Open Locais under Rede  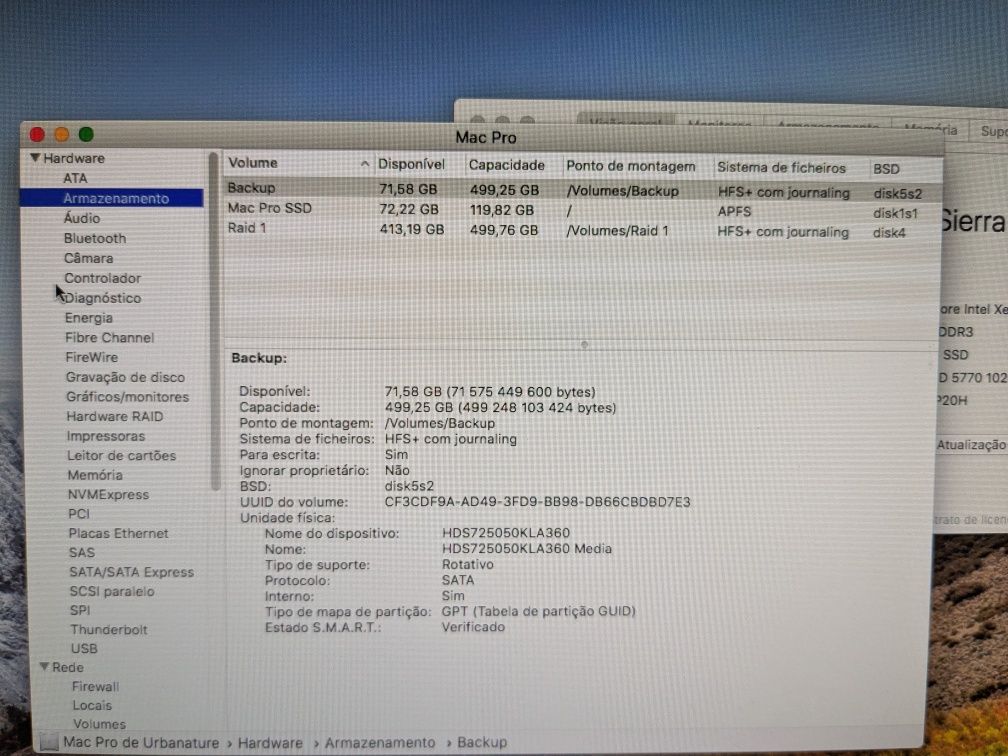92,705
